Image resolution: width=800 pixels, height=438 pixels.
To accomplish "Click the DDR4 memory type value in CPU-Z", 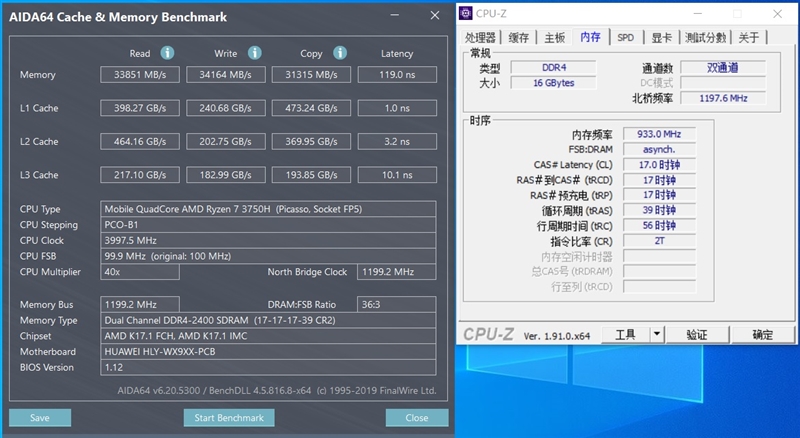I will click(554, 67).
